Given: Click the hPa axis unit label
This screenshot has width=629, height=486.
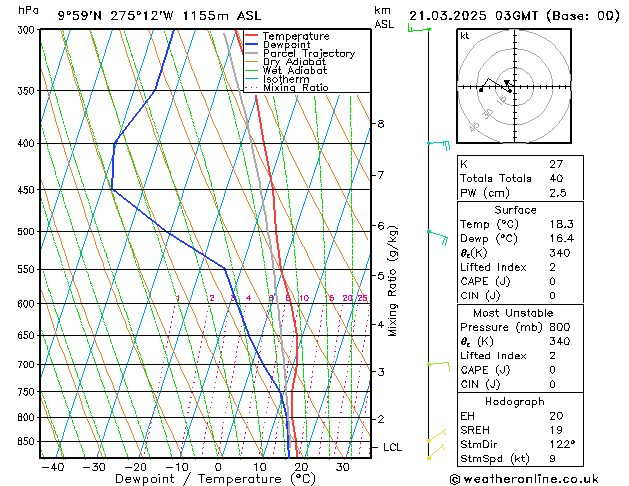Looking at the screenshot, I should point(28,10).
